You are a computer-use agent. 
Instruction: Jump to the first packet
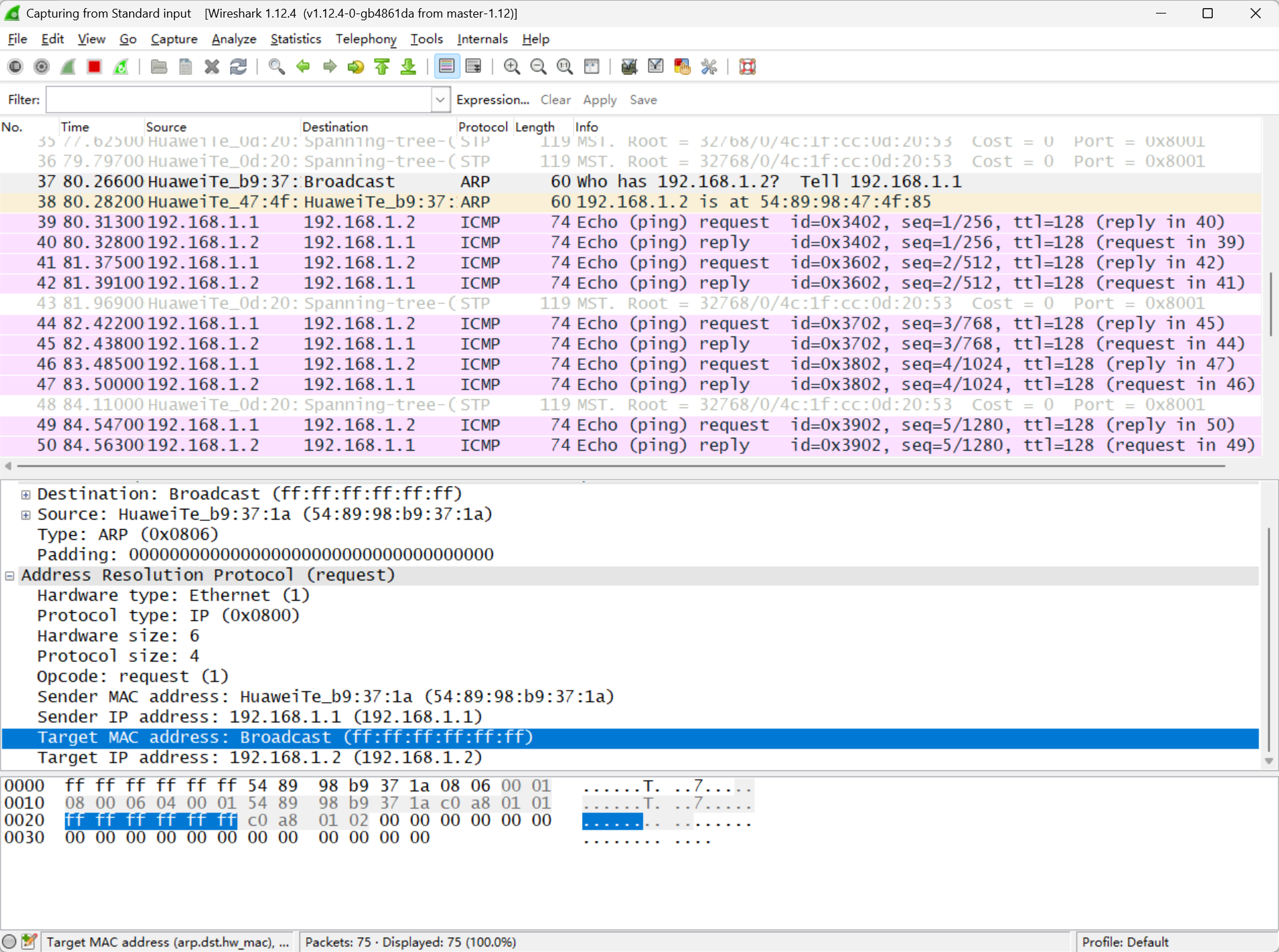(x=382, y=66)
